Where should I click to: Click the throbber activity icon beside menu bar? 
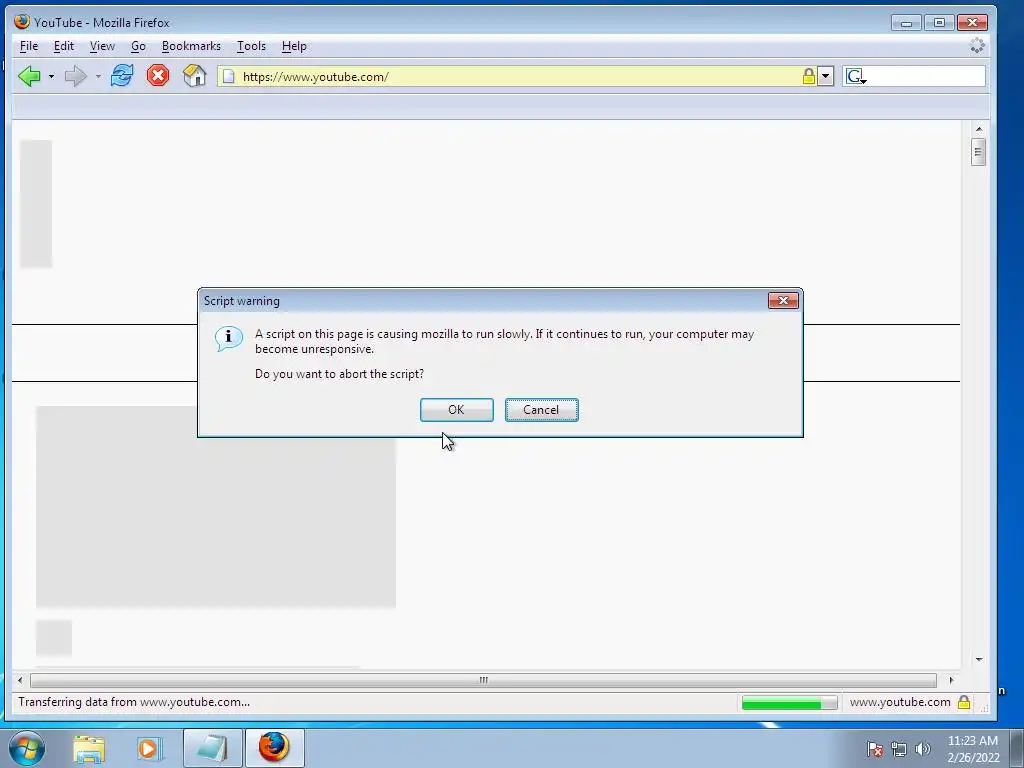[x=977, y=46]
